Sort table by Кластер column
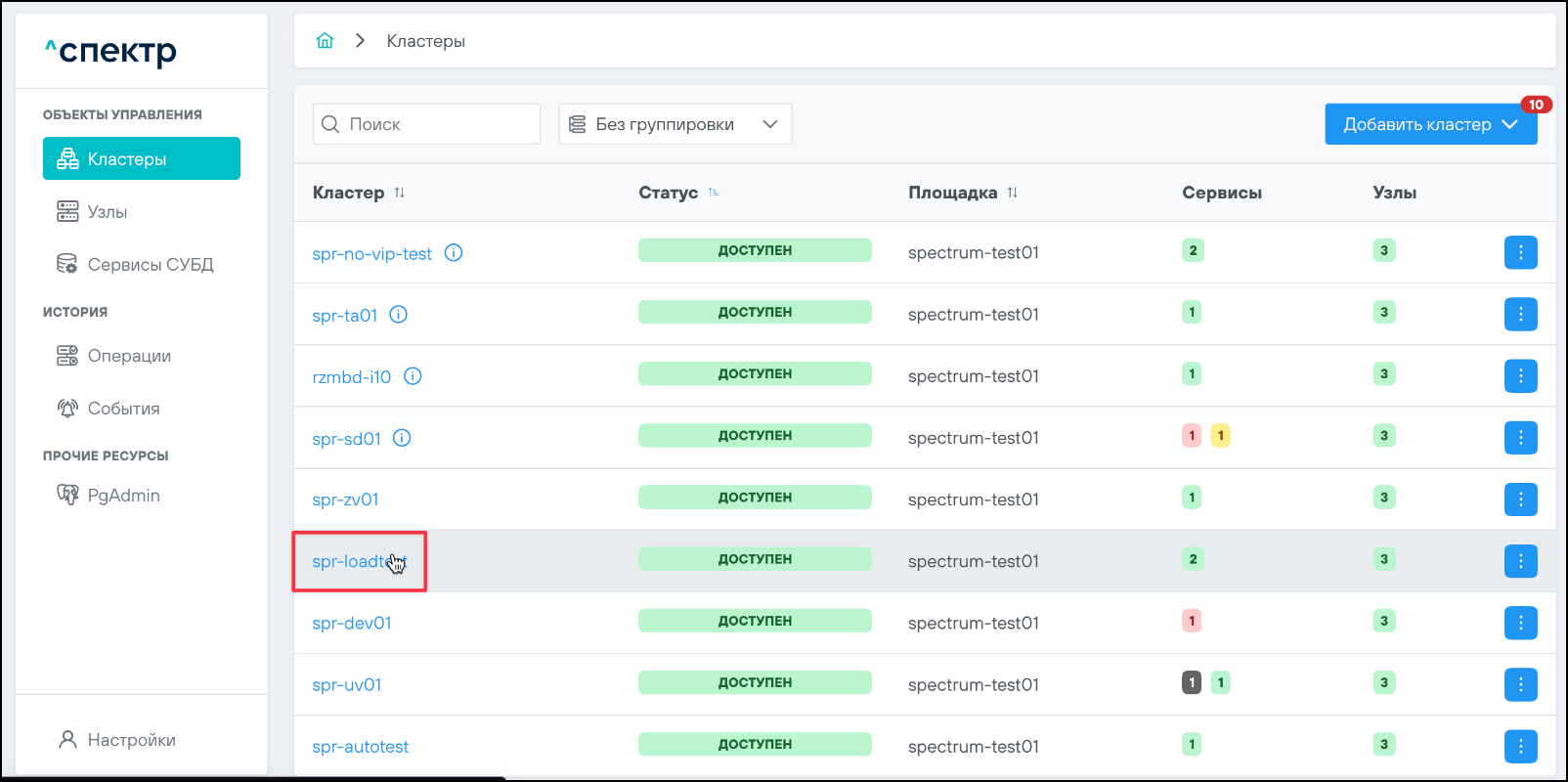The image size is (1568, 782). pyautogui.click(x=400, y=193)
